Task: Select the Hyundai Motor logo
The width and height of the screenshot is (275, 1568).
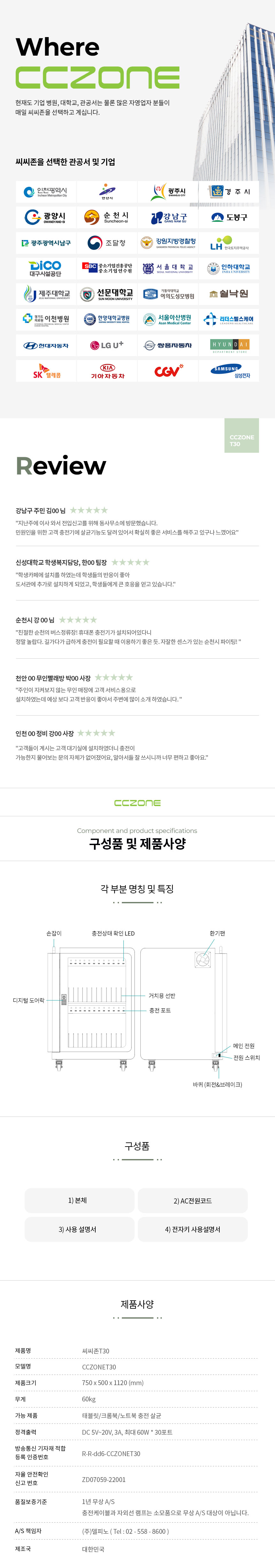Action: 46,345
